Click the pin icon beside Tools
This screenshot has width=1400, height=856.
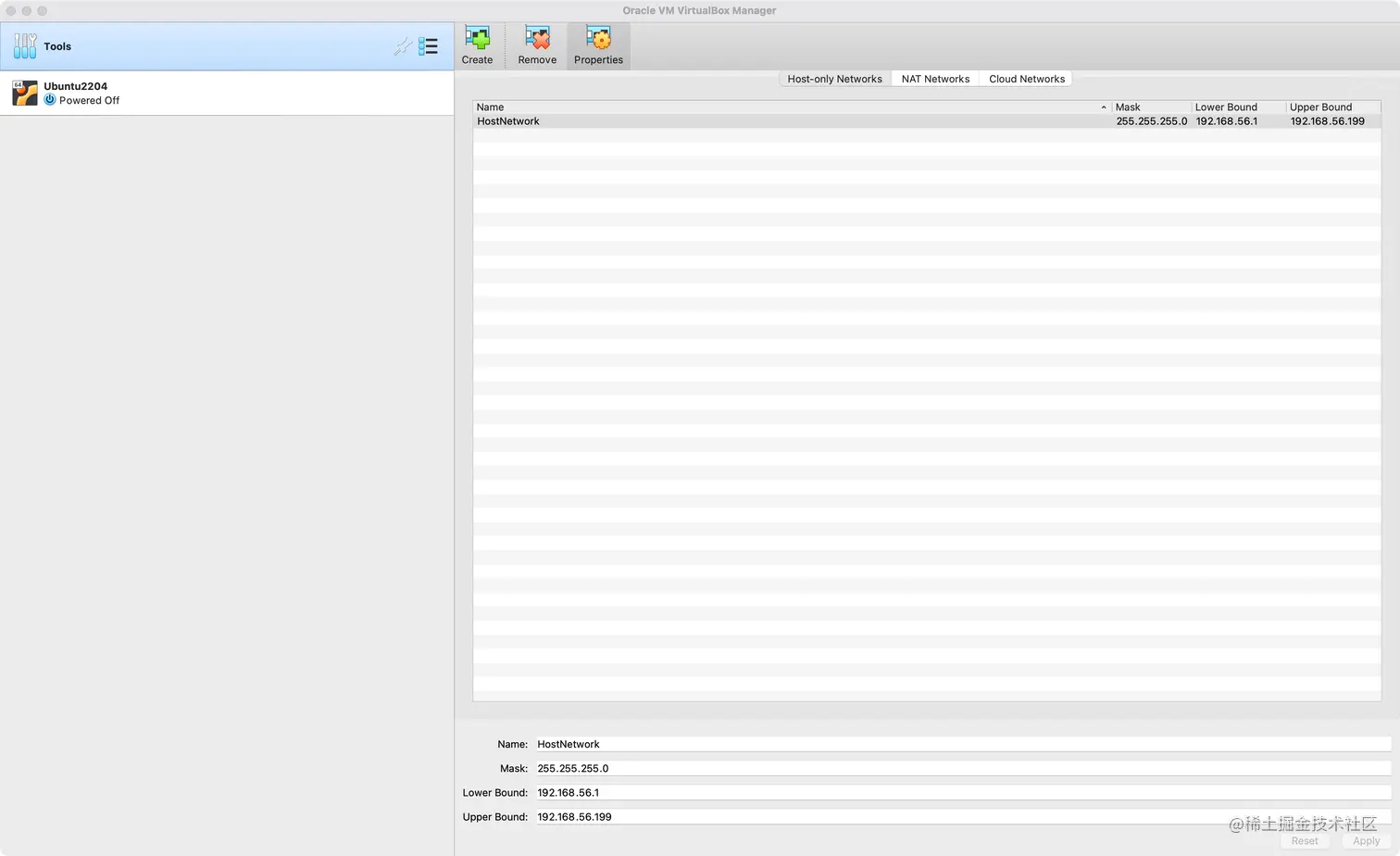pyautogui.click(x=403, y=46)
